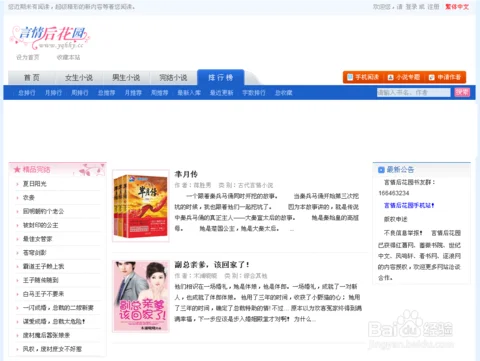Open 月排行 in the blue submenu
Viewport: 480px width, 361px height.
53,93
